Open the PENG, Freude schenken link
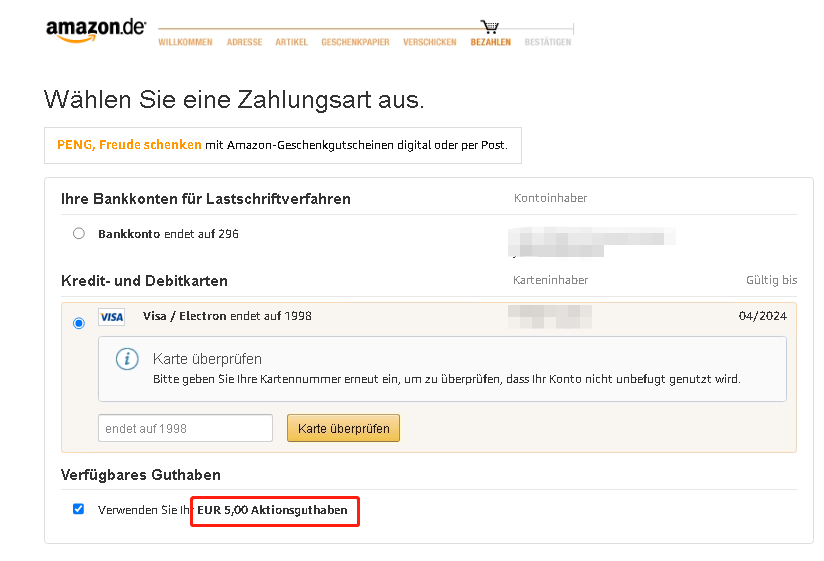Viewport: 824px width, 561px height. [x=129, y=145]
